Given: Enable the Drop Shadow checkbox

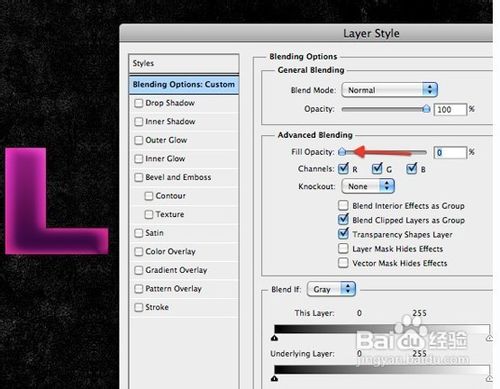Looking at the screenshot, I should (138, 103).
